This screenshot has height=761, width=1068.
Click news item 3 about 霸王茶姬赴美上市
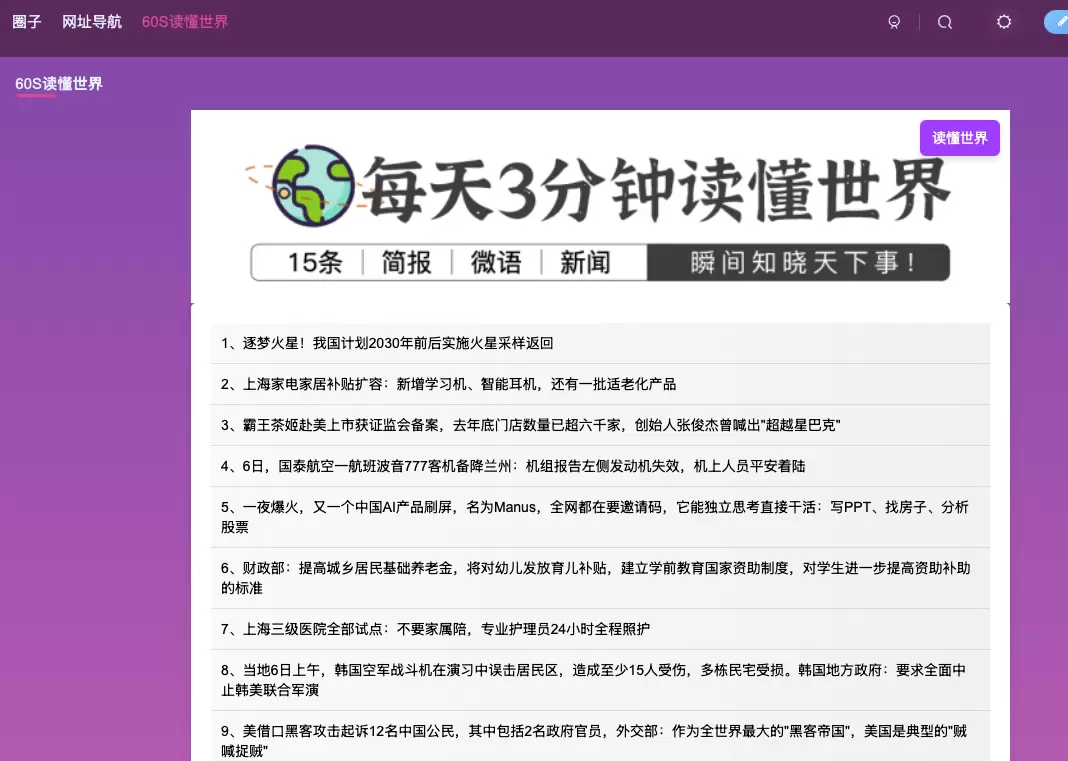pos(600,425)
